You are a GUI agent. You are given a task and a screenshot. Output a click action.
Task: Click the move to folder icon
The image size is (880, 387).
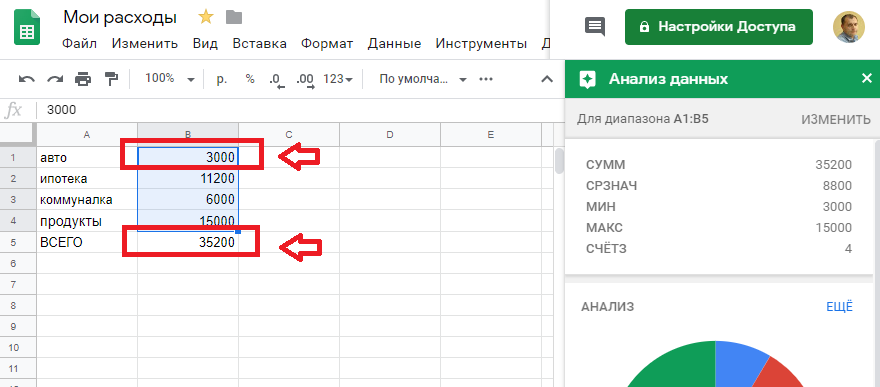(234, 18)
